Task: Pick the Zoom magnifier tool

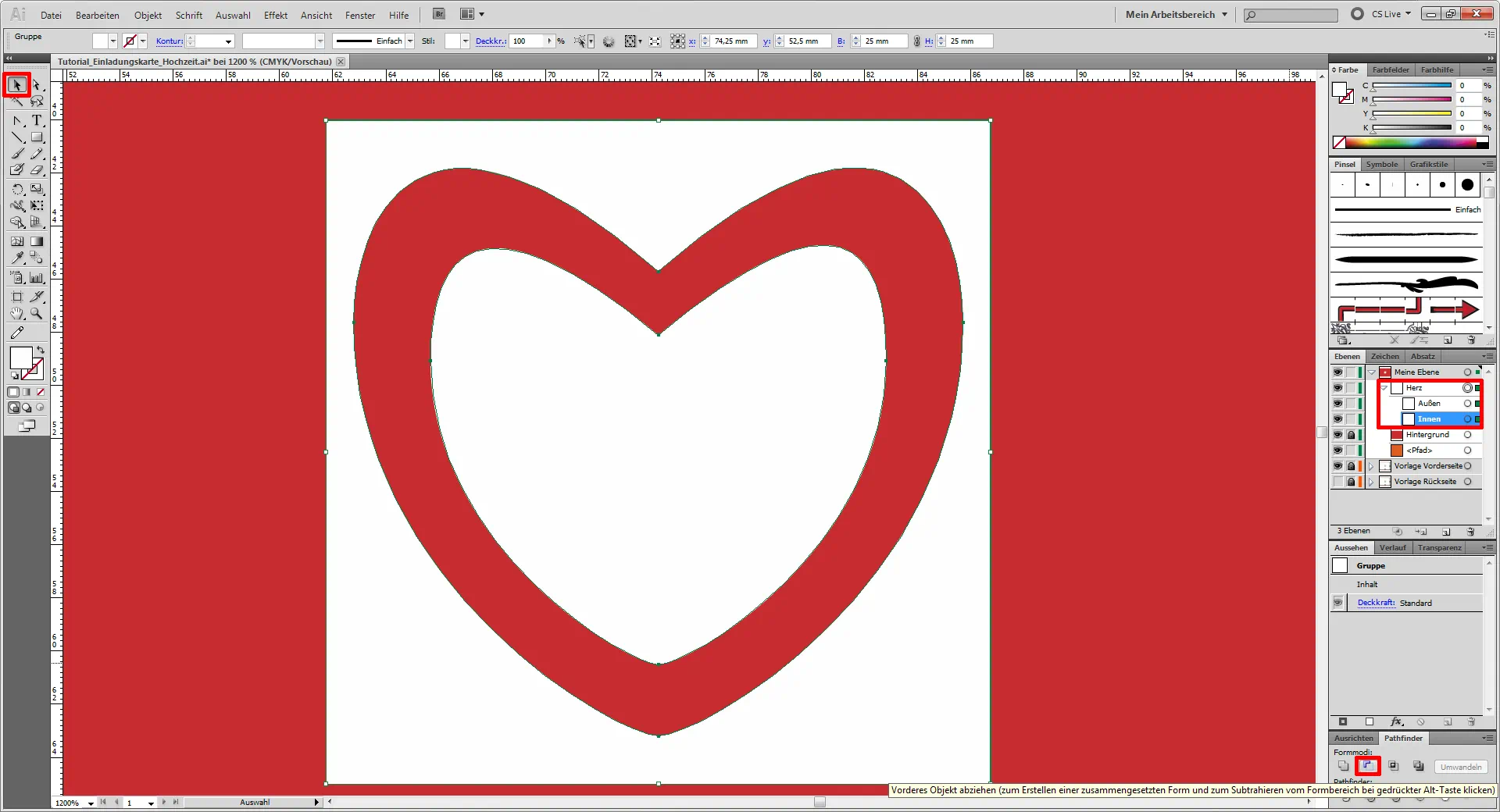Action: [37, 314]
